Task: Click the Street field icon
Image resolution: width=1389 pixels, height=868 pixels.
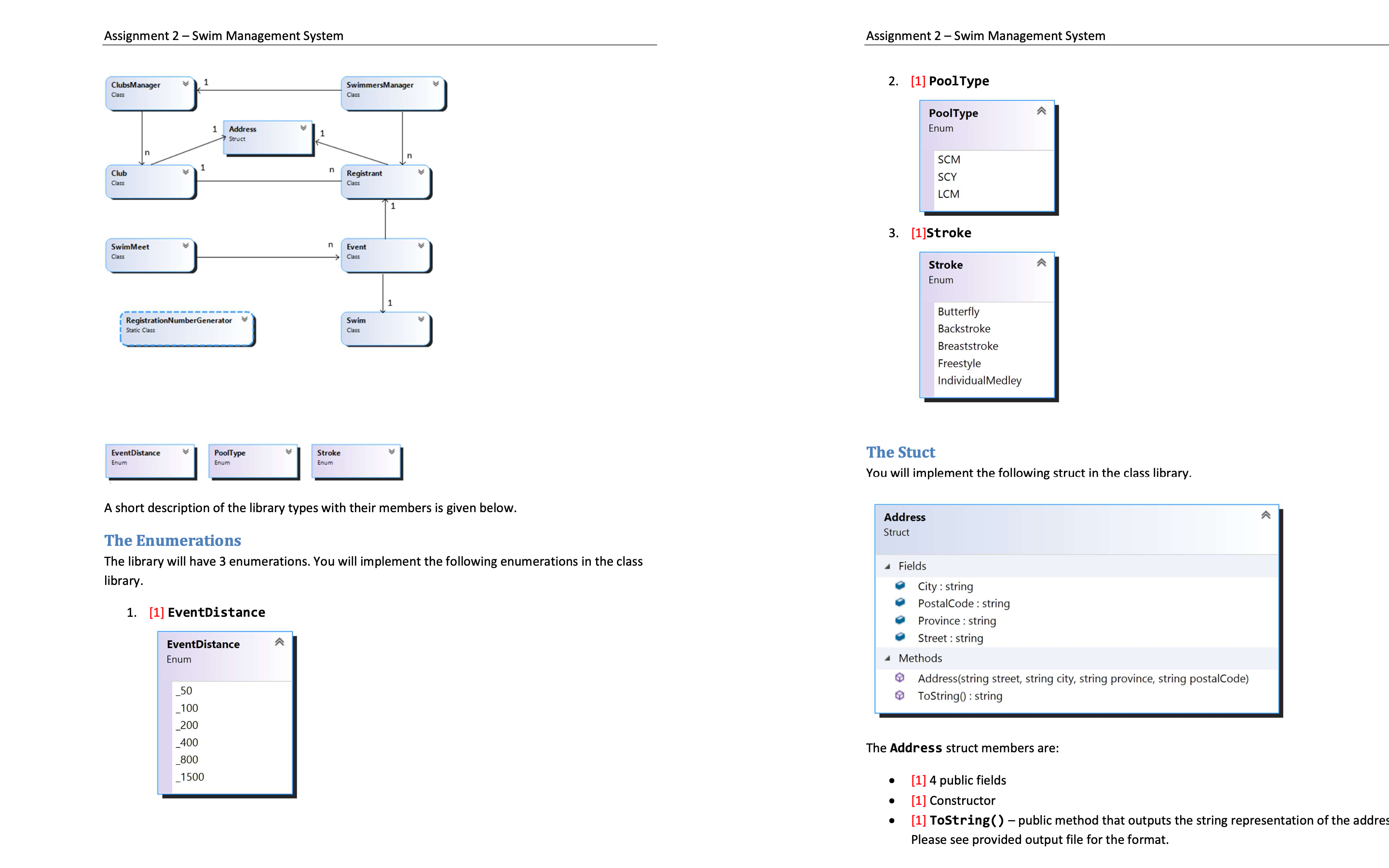Action: (900, 637)
